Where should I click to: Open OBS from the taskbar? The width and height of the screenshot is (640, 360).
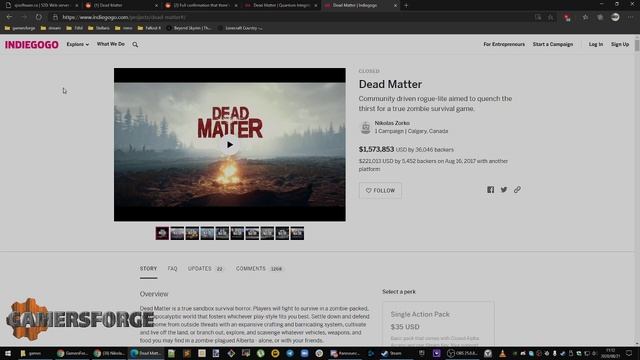click(x=462, y=353)
